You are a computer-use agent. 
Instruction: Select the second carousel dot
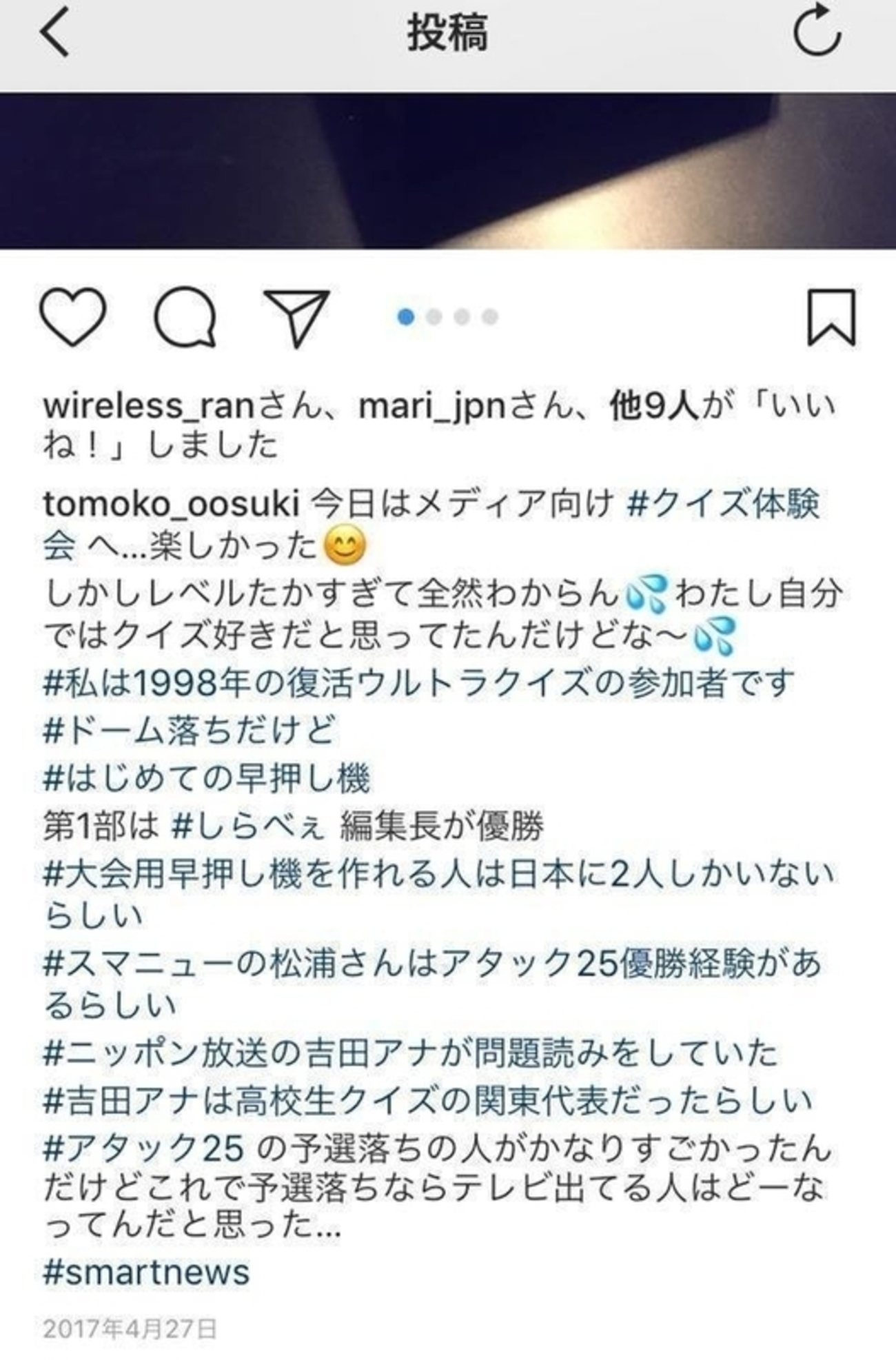[434, 317]
